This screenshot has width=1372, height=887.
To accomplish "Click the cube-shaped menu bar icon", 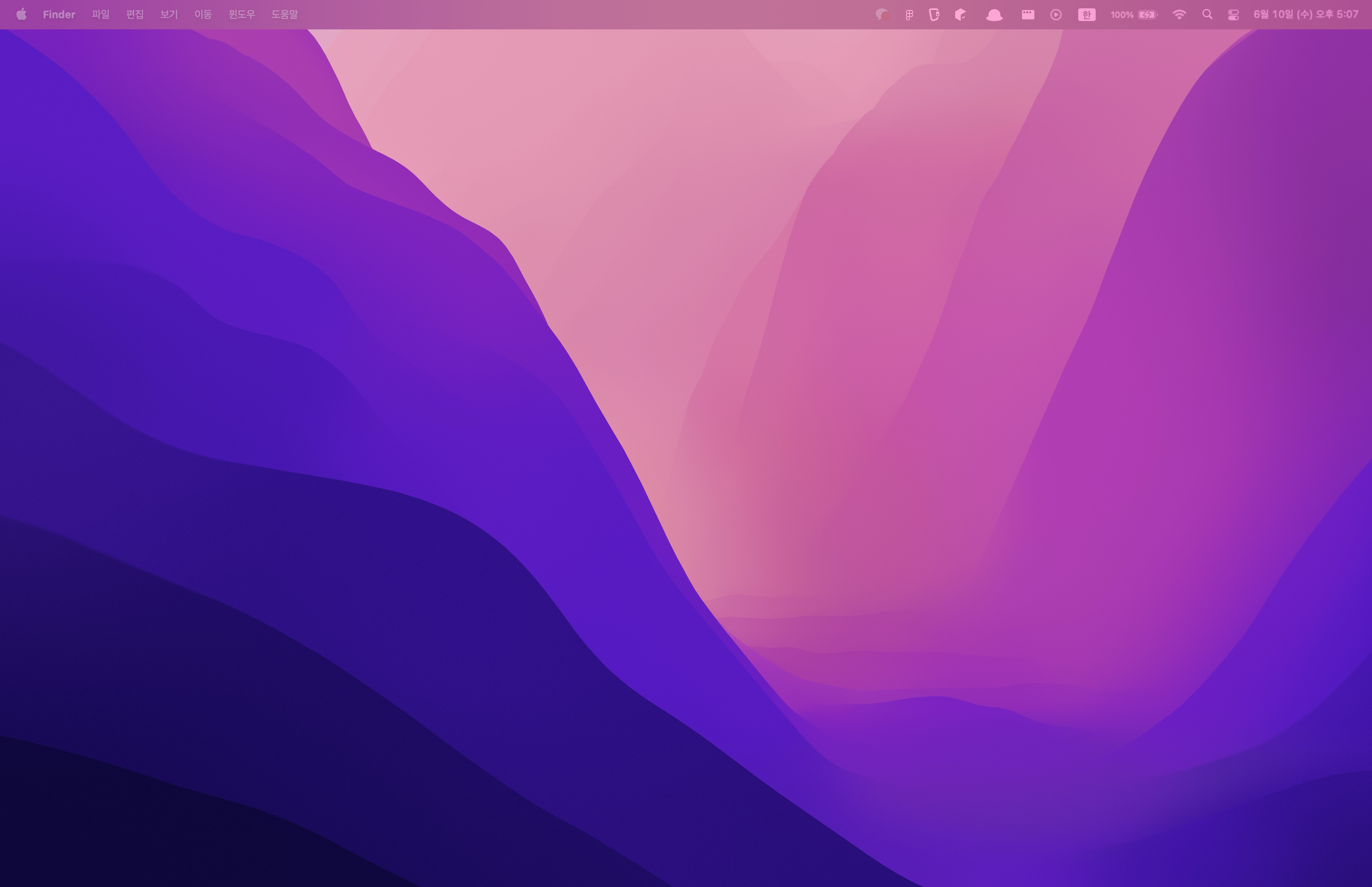I will tap(960, 15).
